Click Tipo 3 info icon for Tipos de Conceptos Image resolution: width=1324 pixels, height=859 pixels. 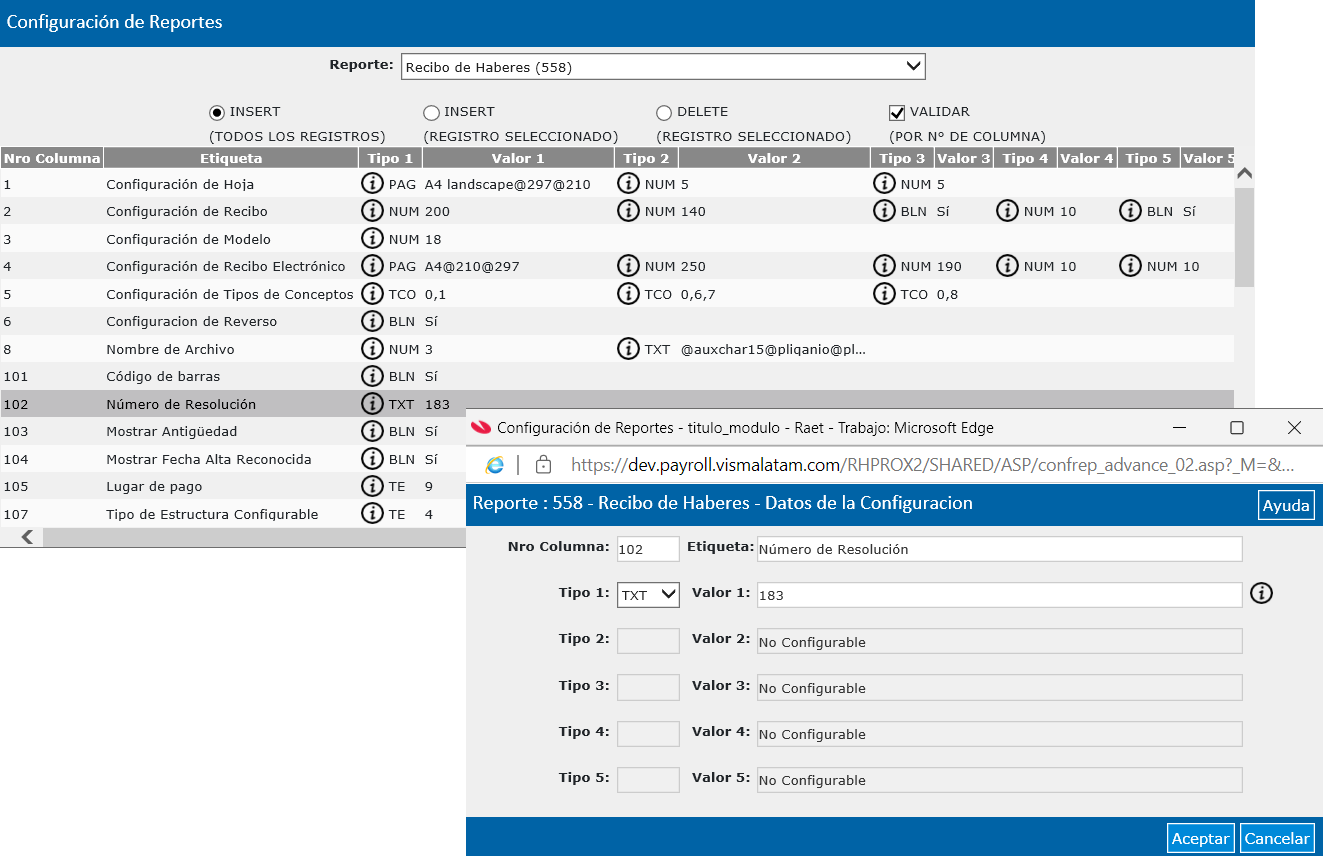point(884,294)
